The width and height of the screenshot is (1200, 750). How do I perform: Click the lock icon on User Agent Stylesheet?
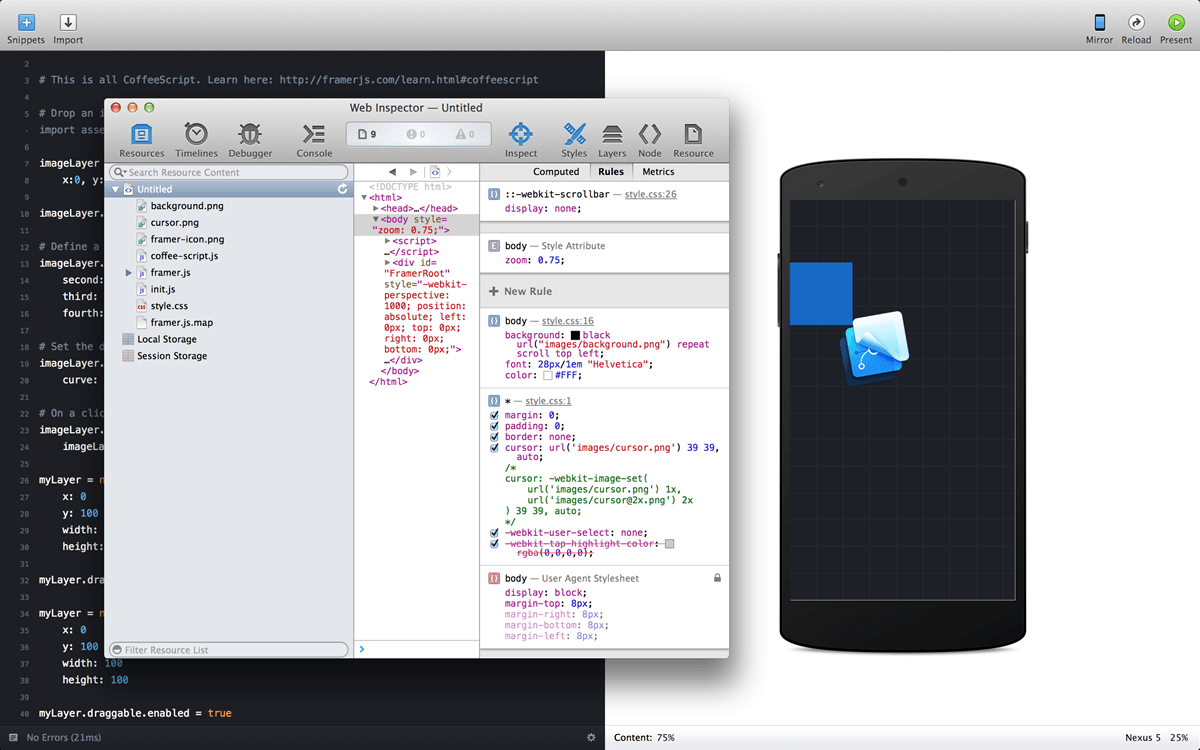[x=717, y=578]
